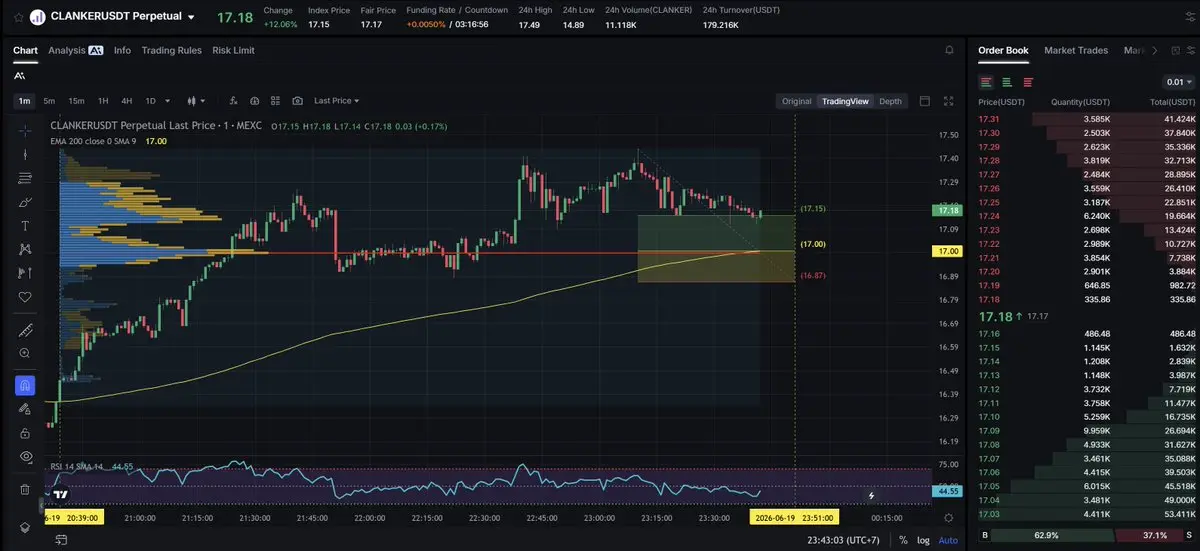Switch chart to TradingView view
This screenshot has height=551, width=1200.
pos(845,101)
